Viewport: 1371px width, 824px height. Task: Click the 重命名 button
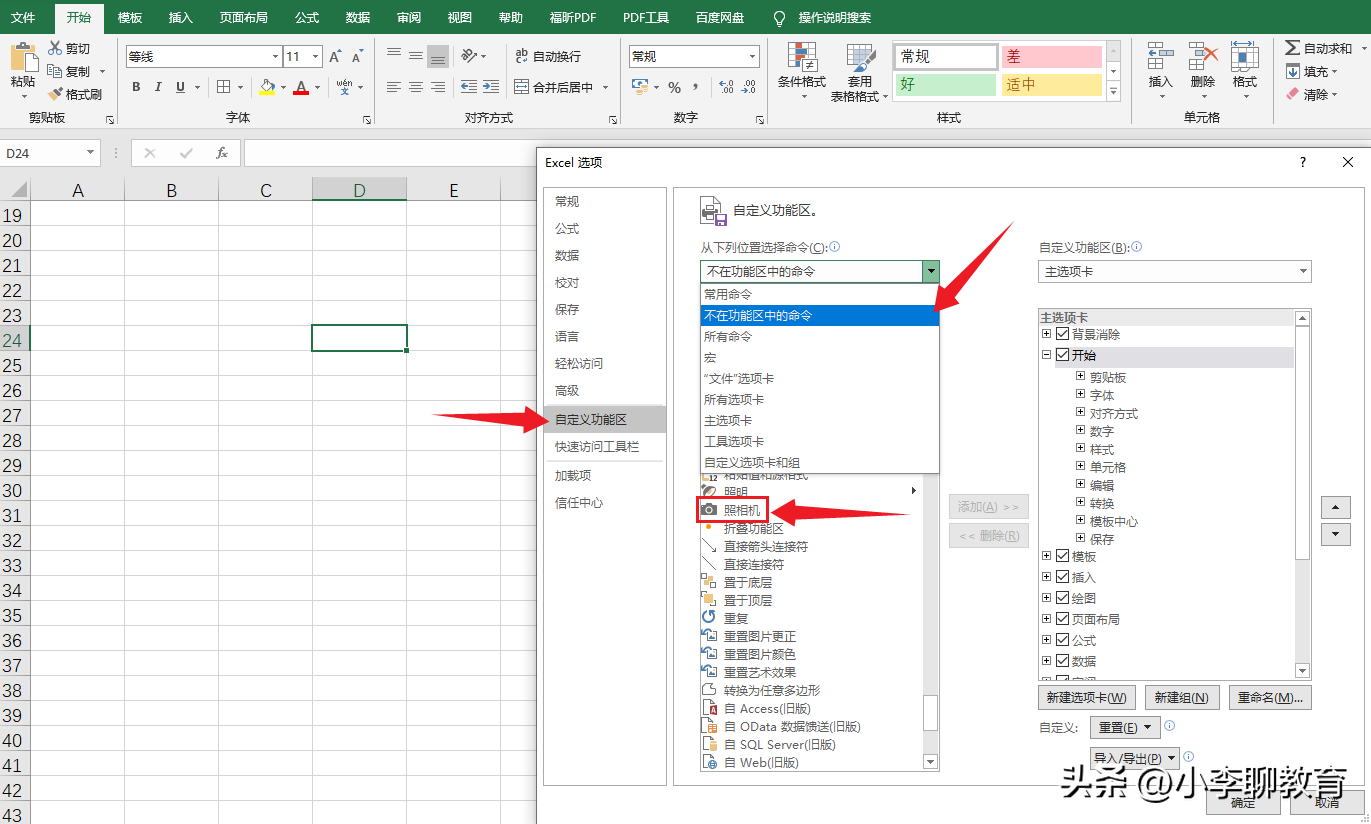1269,697
